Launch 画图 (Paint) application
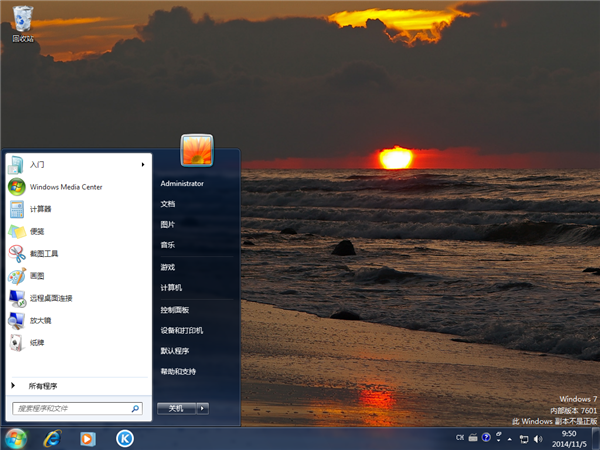 36,276
